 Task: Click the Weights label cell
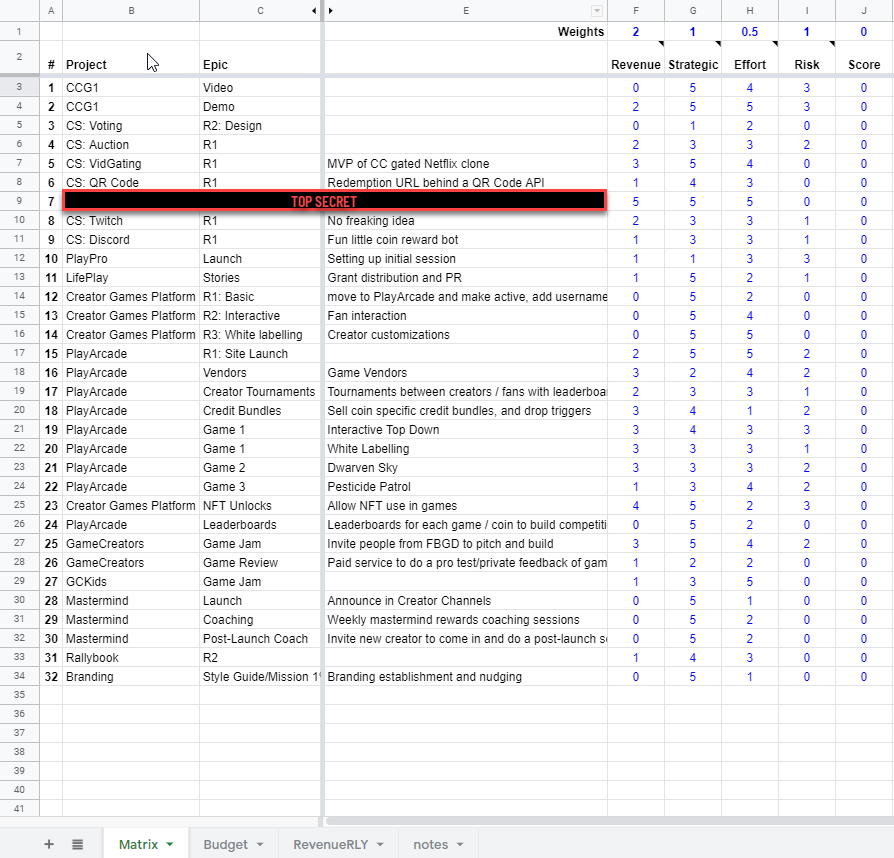[x=466, y=31]
